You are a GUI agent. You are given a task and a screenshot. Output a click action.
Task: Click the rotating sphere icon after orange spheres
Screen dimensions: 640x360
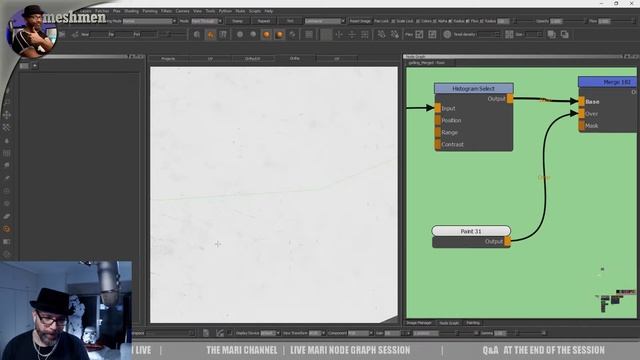coord(293,35)
